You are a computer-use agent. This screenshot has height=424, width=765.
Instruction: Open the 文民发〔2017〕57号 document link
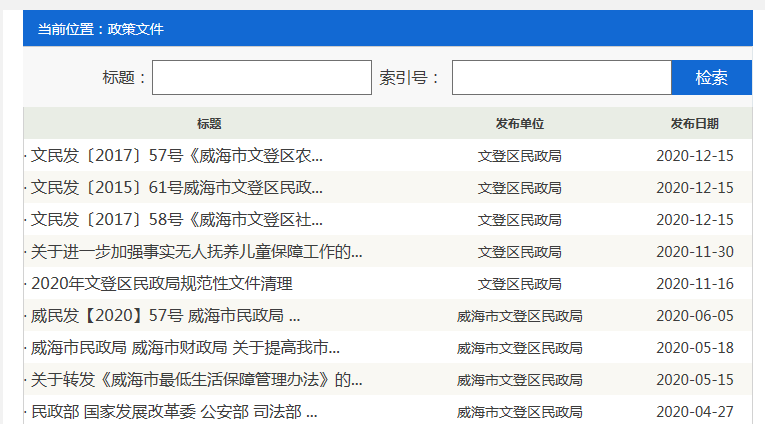pyautogui.click(x=177, y=156)
